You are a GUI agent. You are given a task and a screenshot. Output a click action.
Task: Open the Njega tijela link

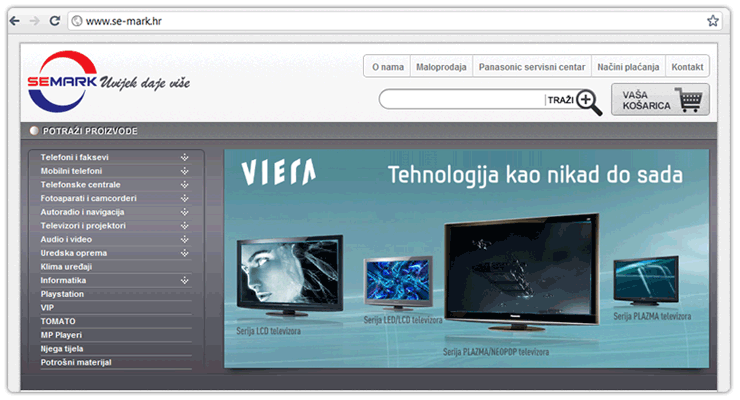pyautogui.click(x=62, y=349)
